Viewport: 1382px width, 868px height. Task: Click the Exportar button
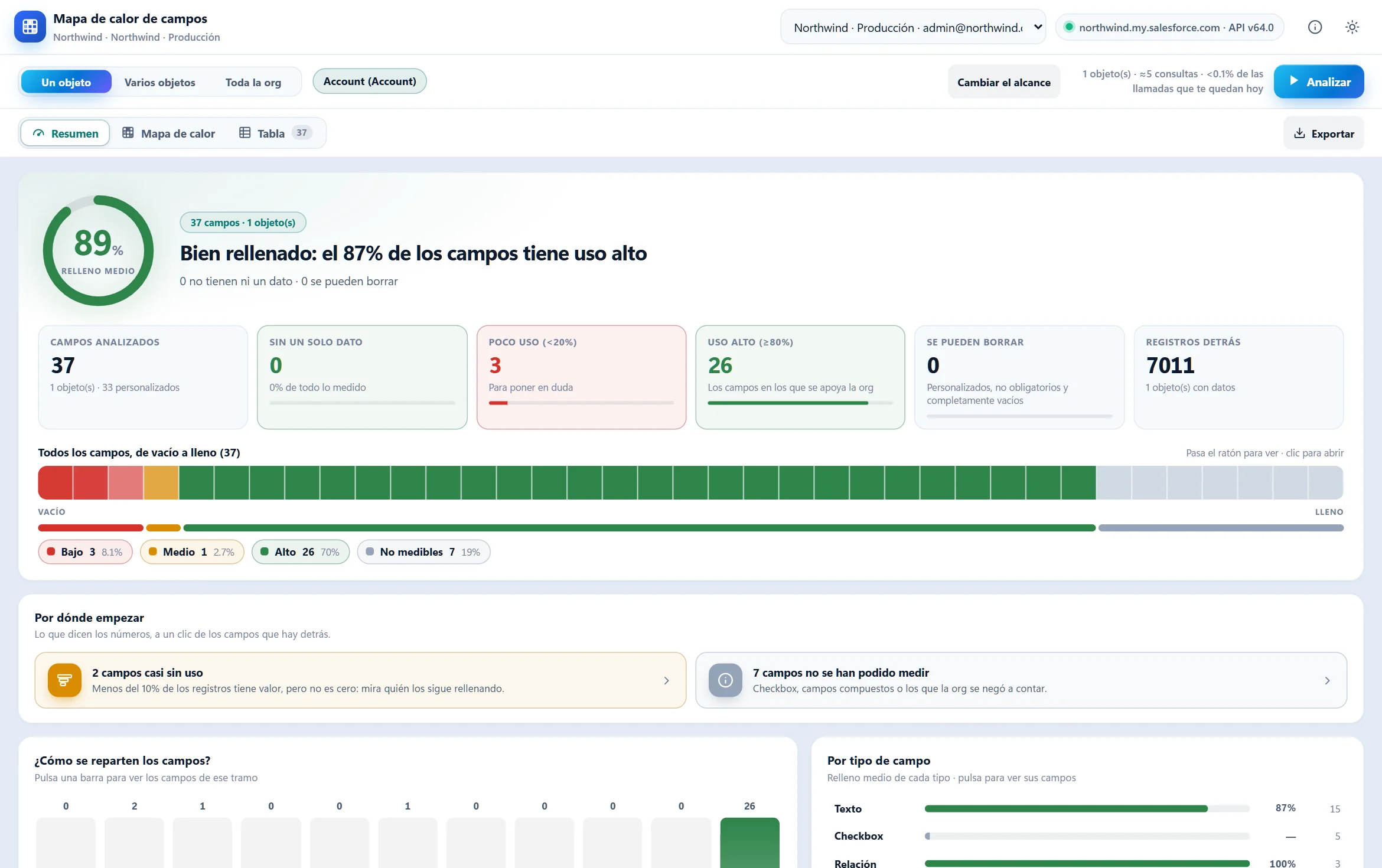(1324, 133)
